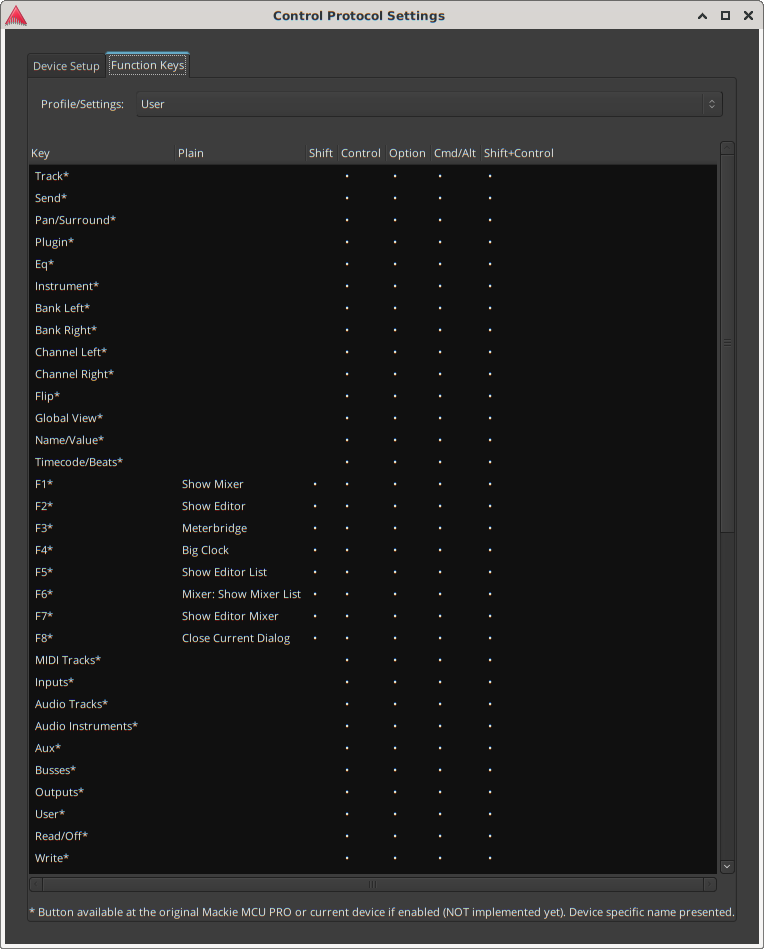Click the window roll-up arrow icon
Screen dimensions: 764x949
704,15
